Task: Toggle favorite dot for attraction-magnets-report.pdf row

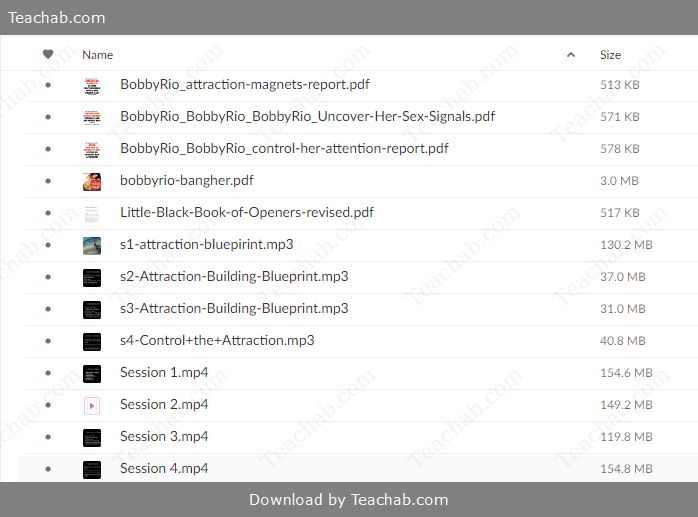Action: [x=48, y=85]
